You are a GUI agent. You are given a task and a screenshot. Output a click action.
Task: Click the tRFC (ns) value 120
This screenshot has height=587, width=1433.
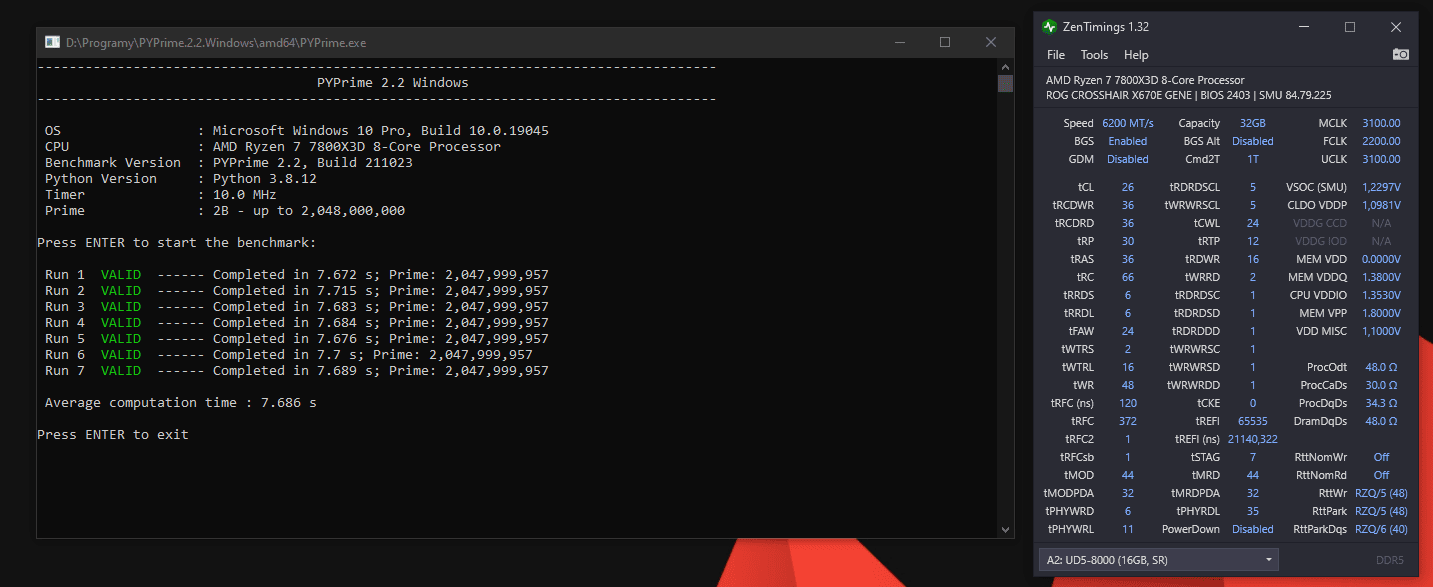pyautogui.click(x=1128, y=403)
